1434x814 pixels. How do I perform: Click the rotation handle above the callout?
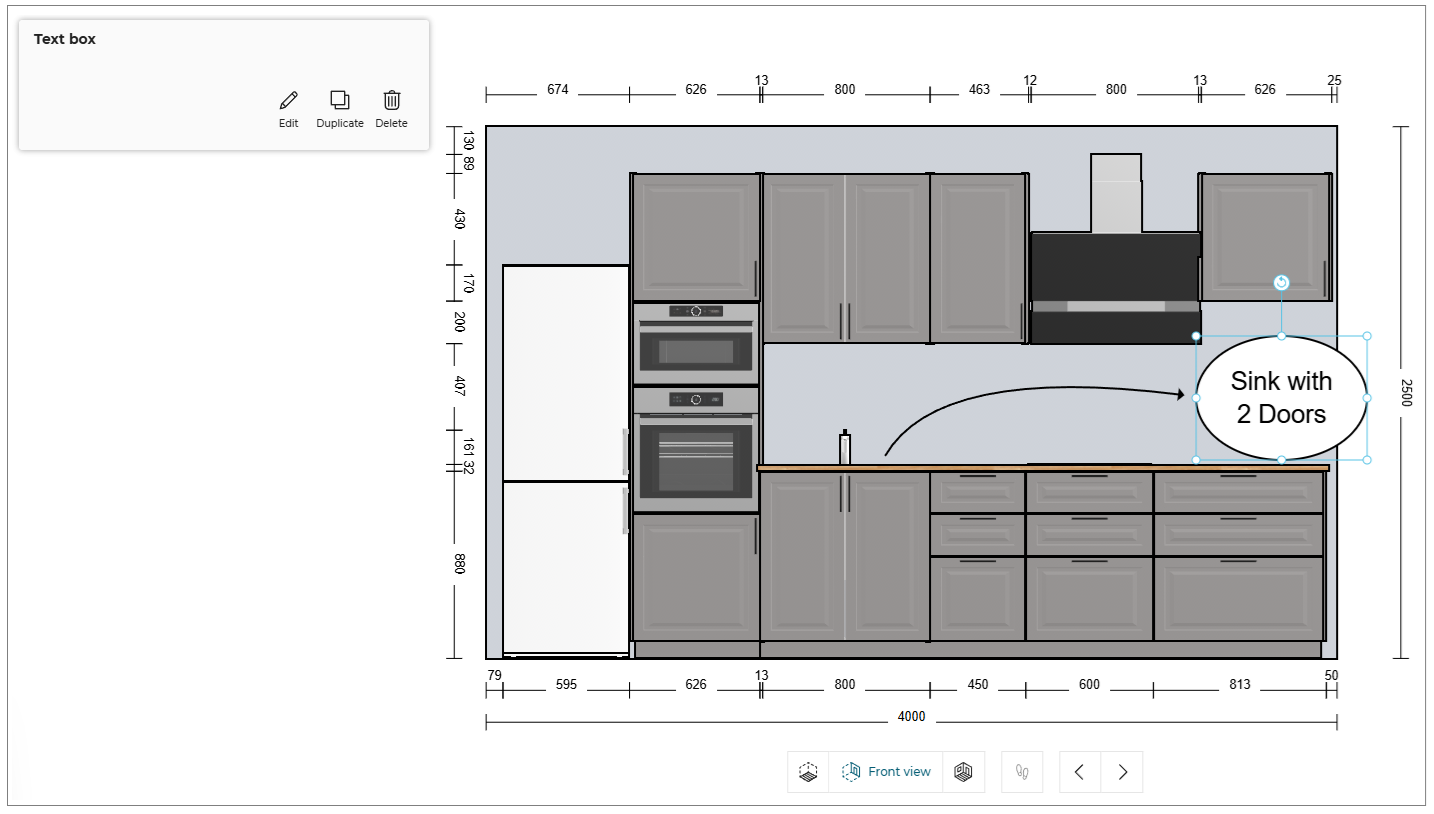pyautogui.click(x=1281, y=282)
